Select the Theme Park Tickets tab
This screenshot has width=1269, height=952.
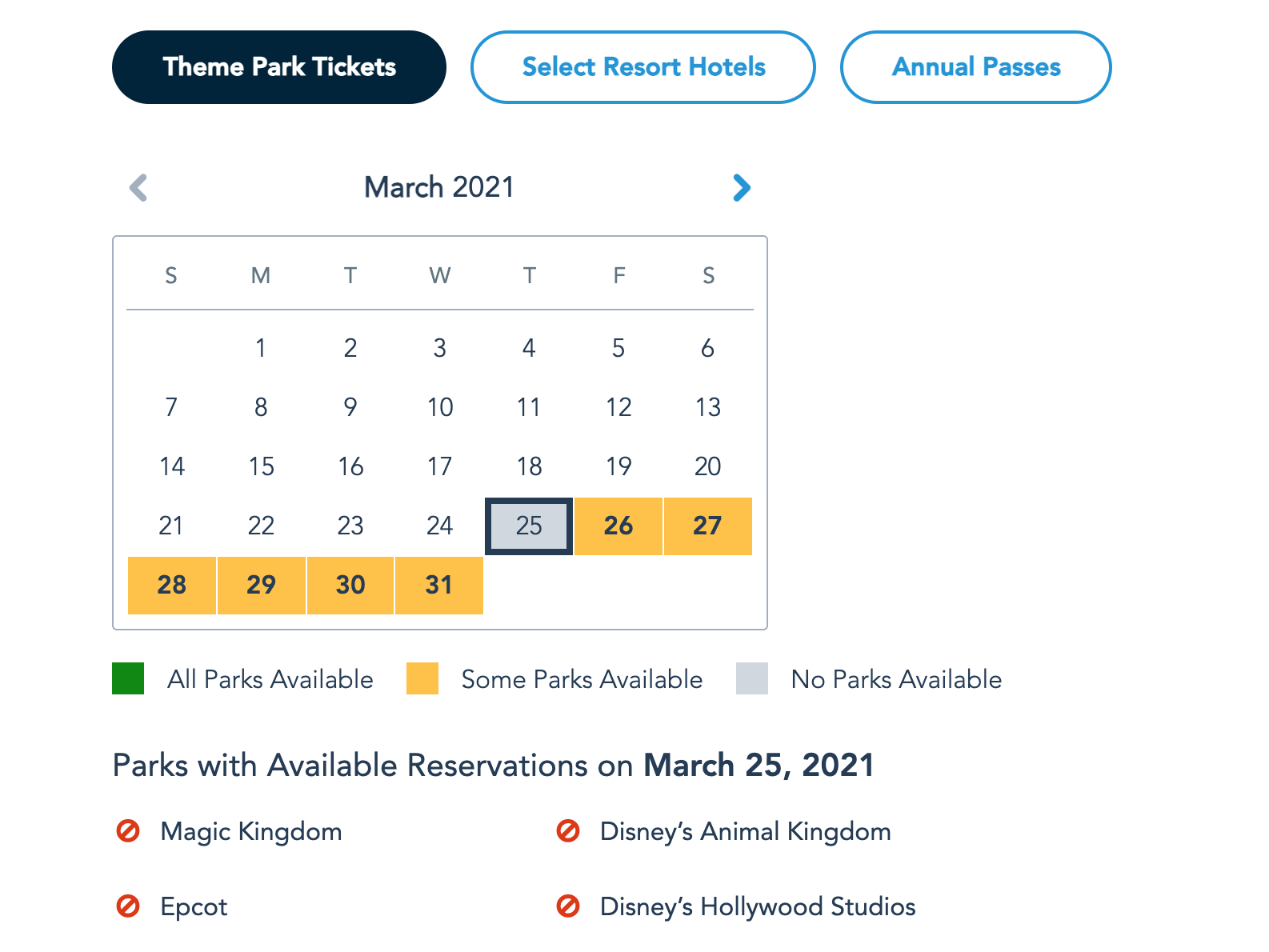[279, 67]
